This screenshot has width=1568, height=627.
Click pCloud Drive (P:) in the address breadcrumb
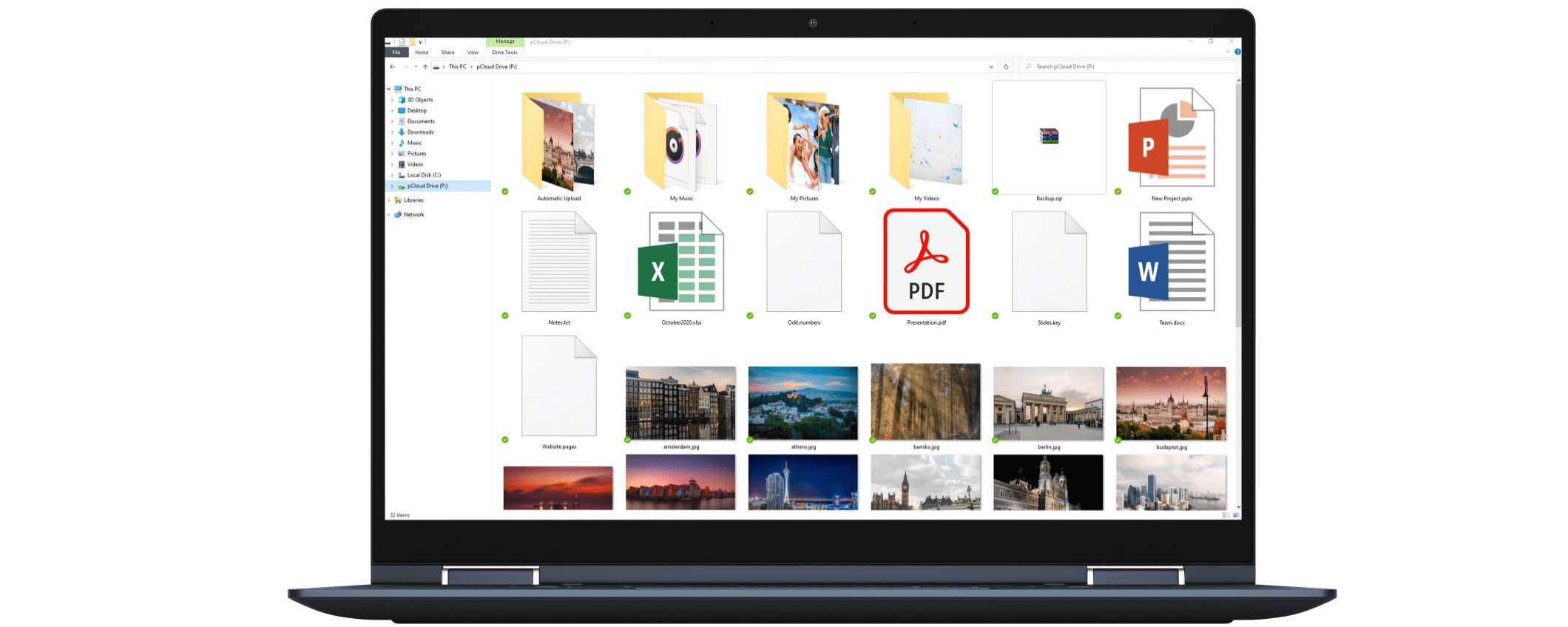pos(496,67)
